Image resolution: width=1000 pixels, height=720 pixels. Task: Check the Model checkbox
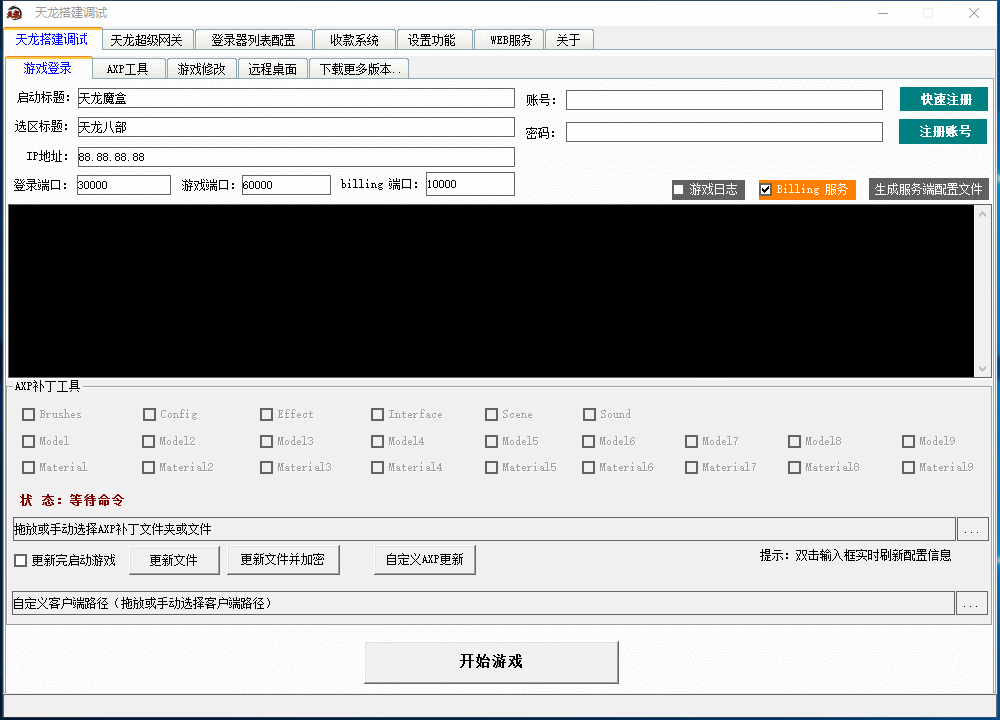click(29, 441)
